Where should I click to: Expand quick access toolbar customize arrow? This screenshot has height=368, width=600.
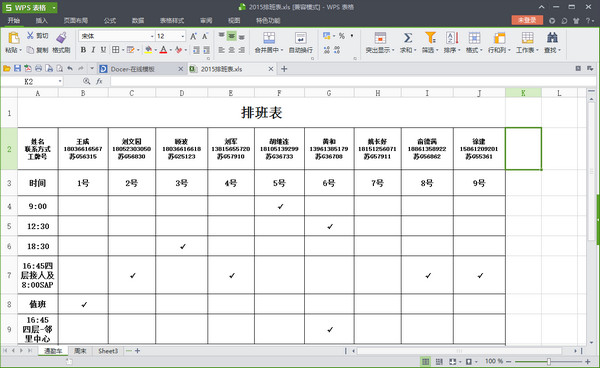[x=92, y=68]
